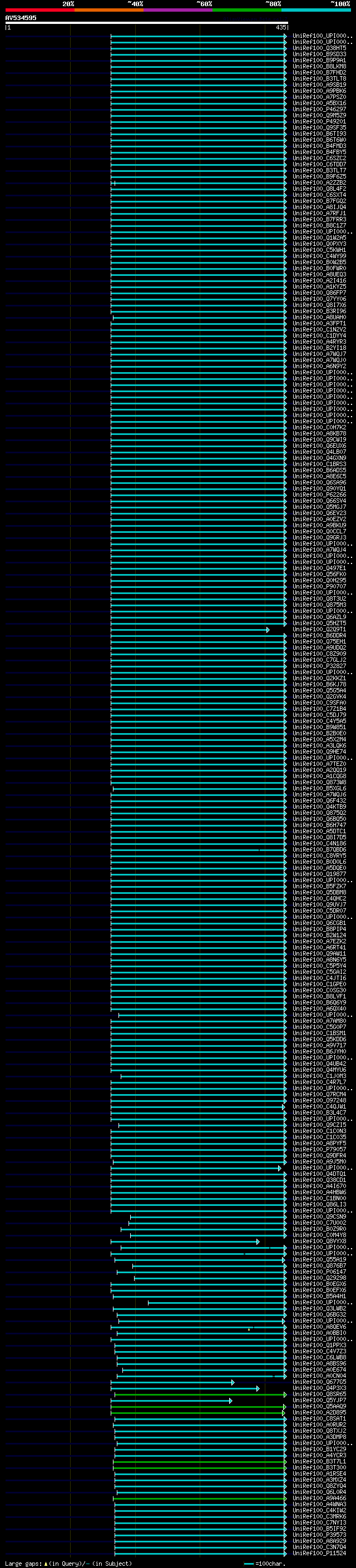Click the UniRef100_C0H7K2 label
This screenshot has width=356, height=1568.
[x=319, y=427]
